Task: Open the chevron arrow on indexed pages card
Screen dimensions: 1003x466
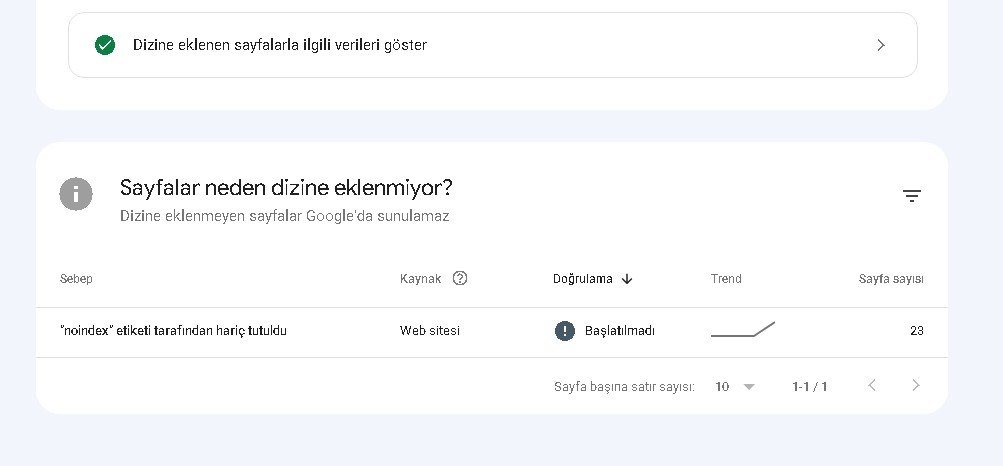Action: point(881,45)
